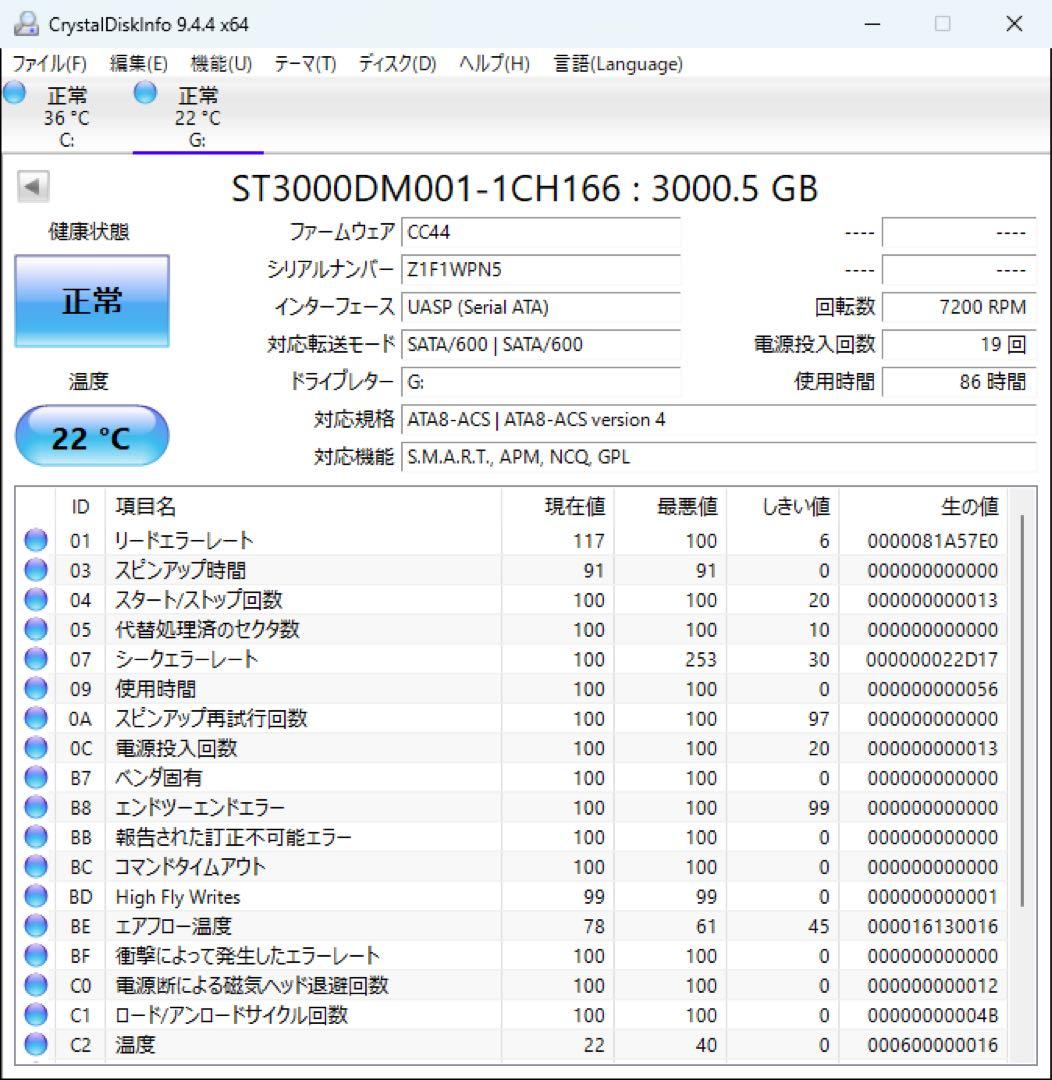Image resolution: width=1052 pixels, height=1080 pixels.
Task: Switch to drive C: panel
Action: [67, 115]
